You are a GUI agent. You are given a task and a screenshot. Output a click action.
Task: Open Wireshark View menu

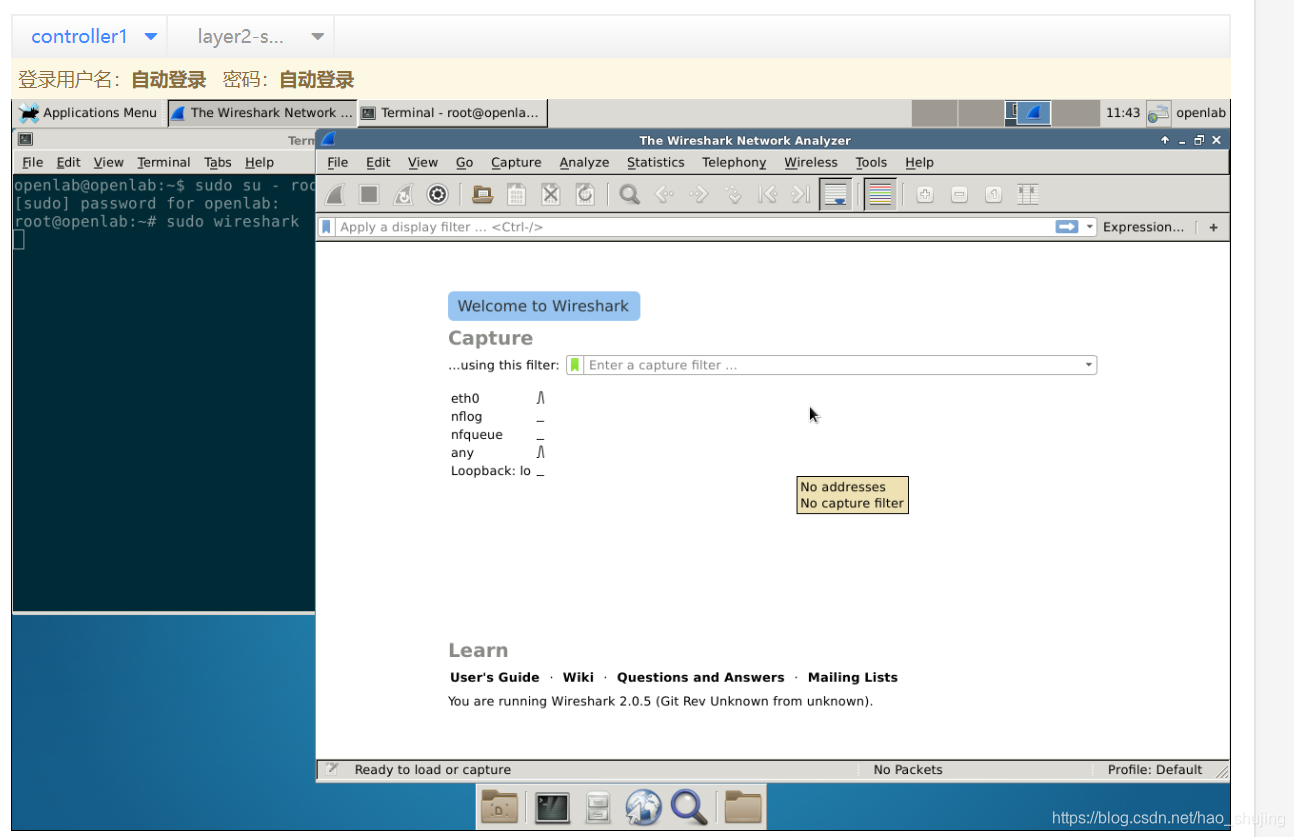click(x=423, y=162)
